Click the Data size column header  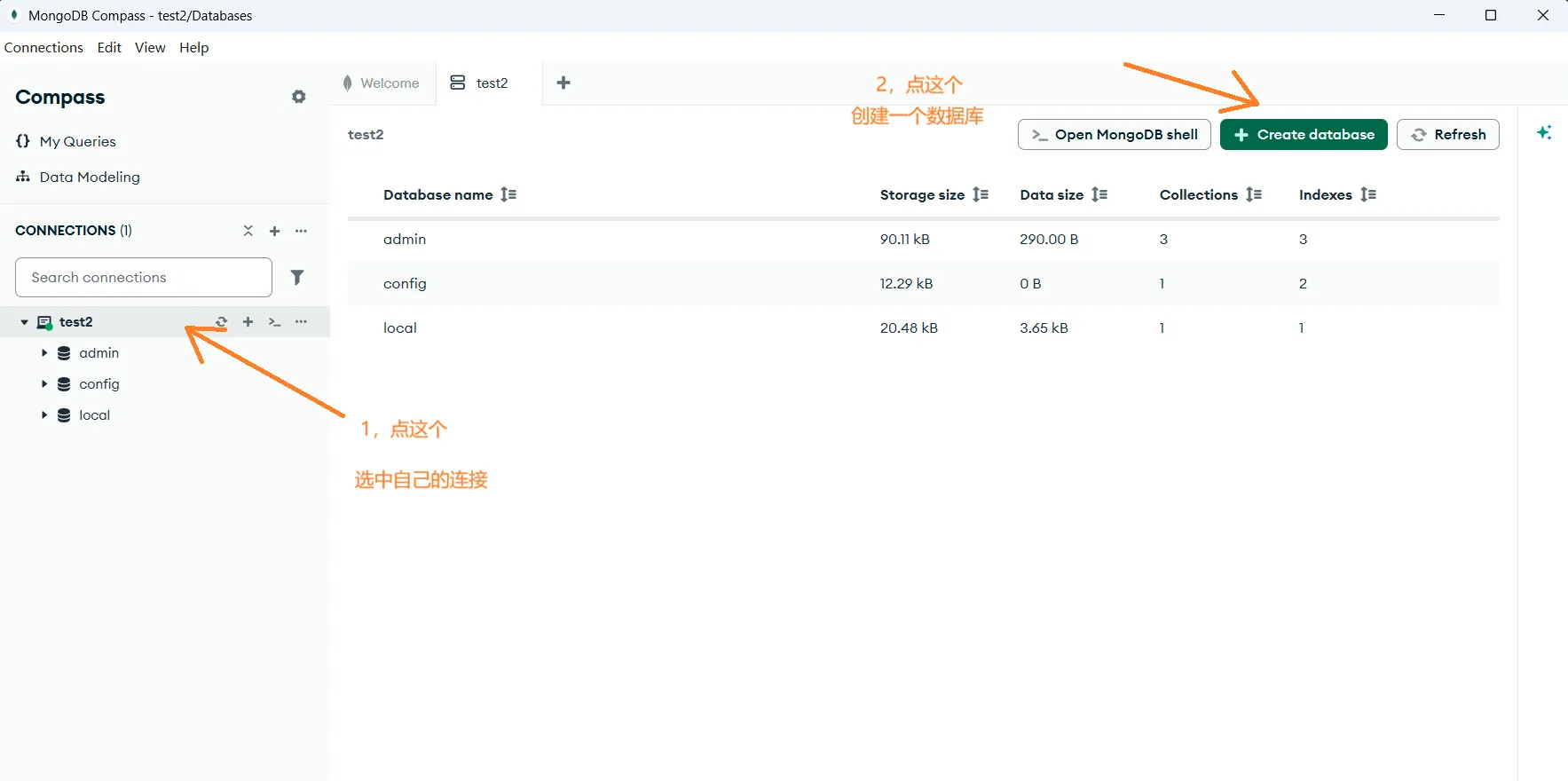tap(1052, 194)
